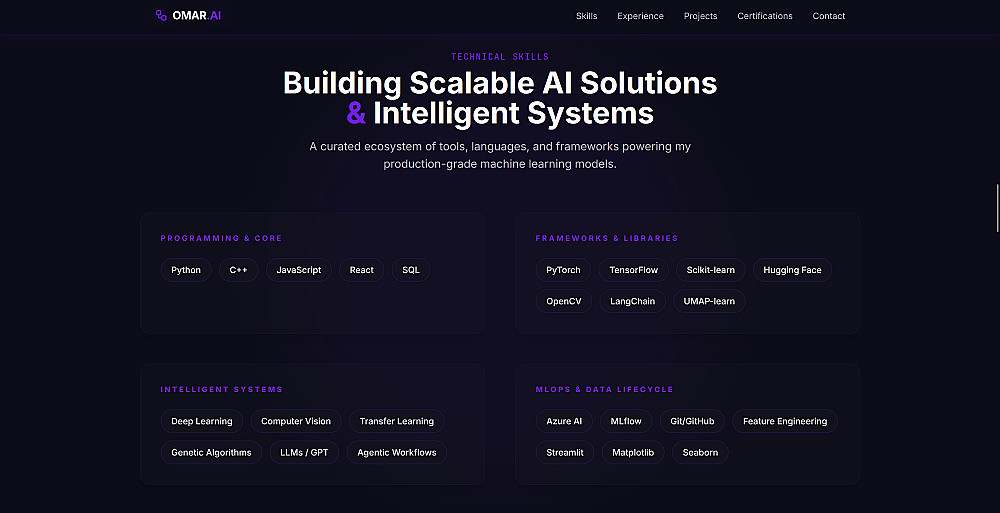The width and height of the screenshot is (1000, 513).
Task: Click the Azure AI tag
Action: [x=564, y=421]
